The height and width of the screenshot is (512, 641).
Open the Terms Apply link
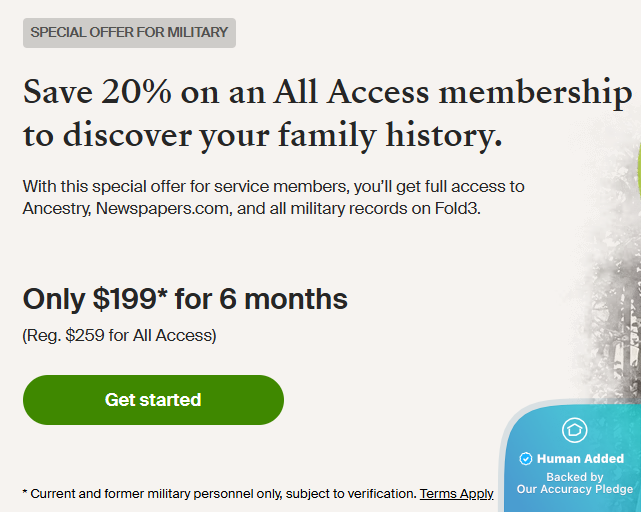(457, 493)
